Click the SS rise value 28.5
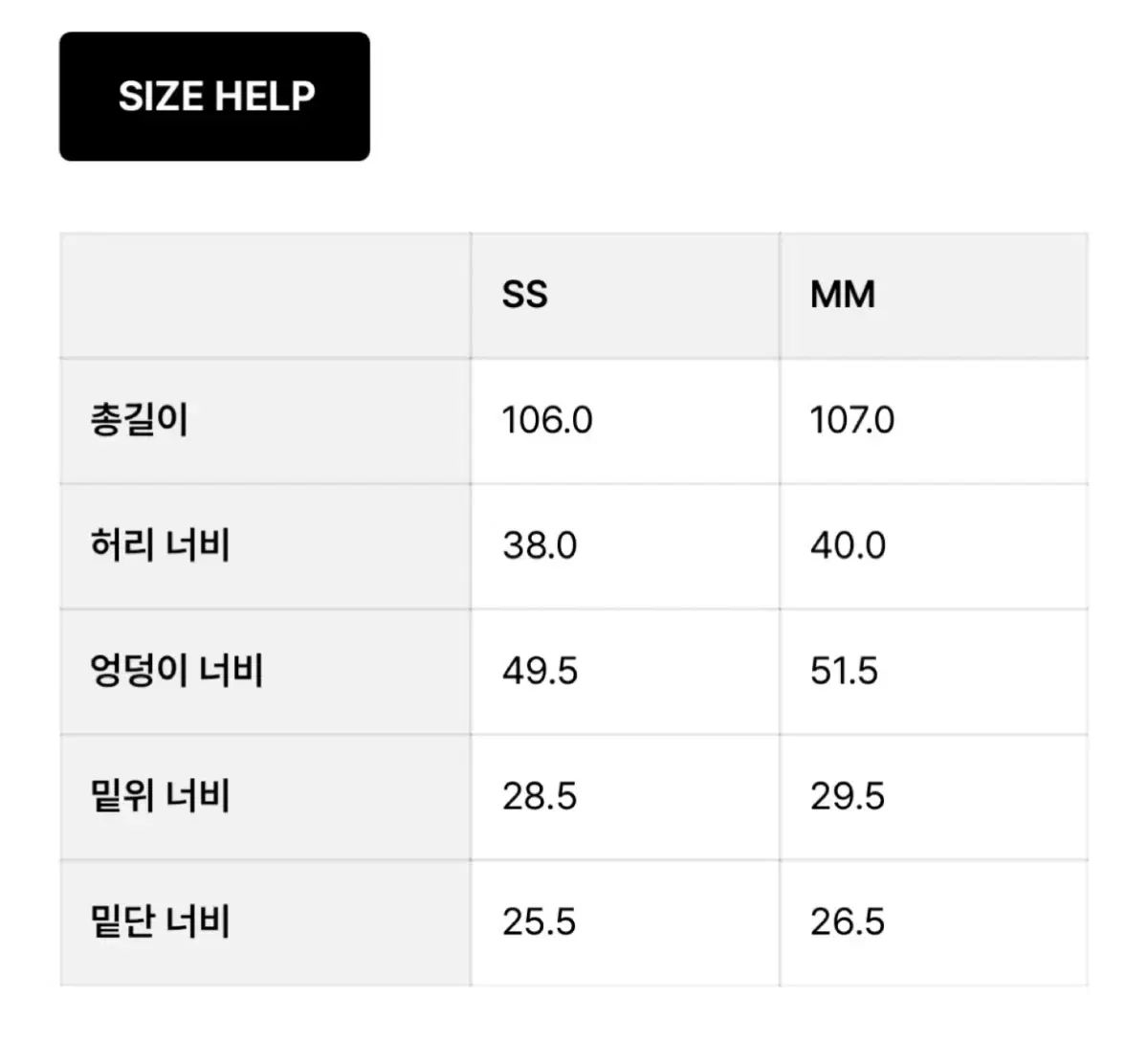This screenshot has height=1042, width=1148. click(x=540, y=796)
